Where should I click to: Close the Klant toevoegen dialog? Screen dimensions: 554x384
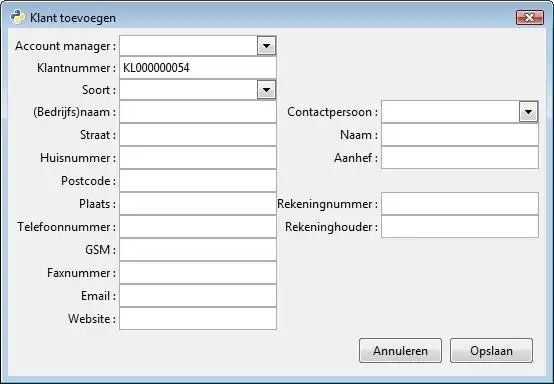[x=530, y=18]
